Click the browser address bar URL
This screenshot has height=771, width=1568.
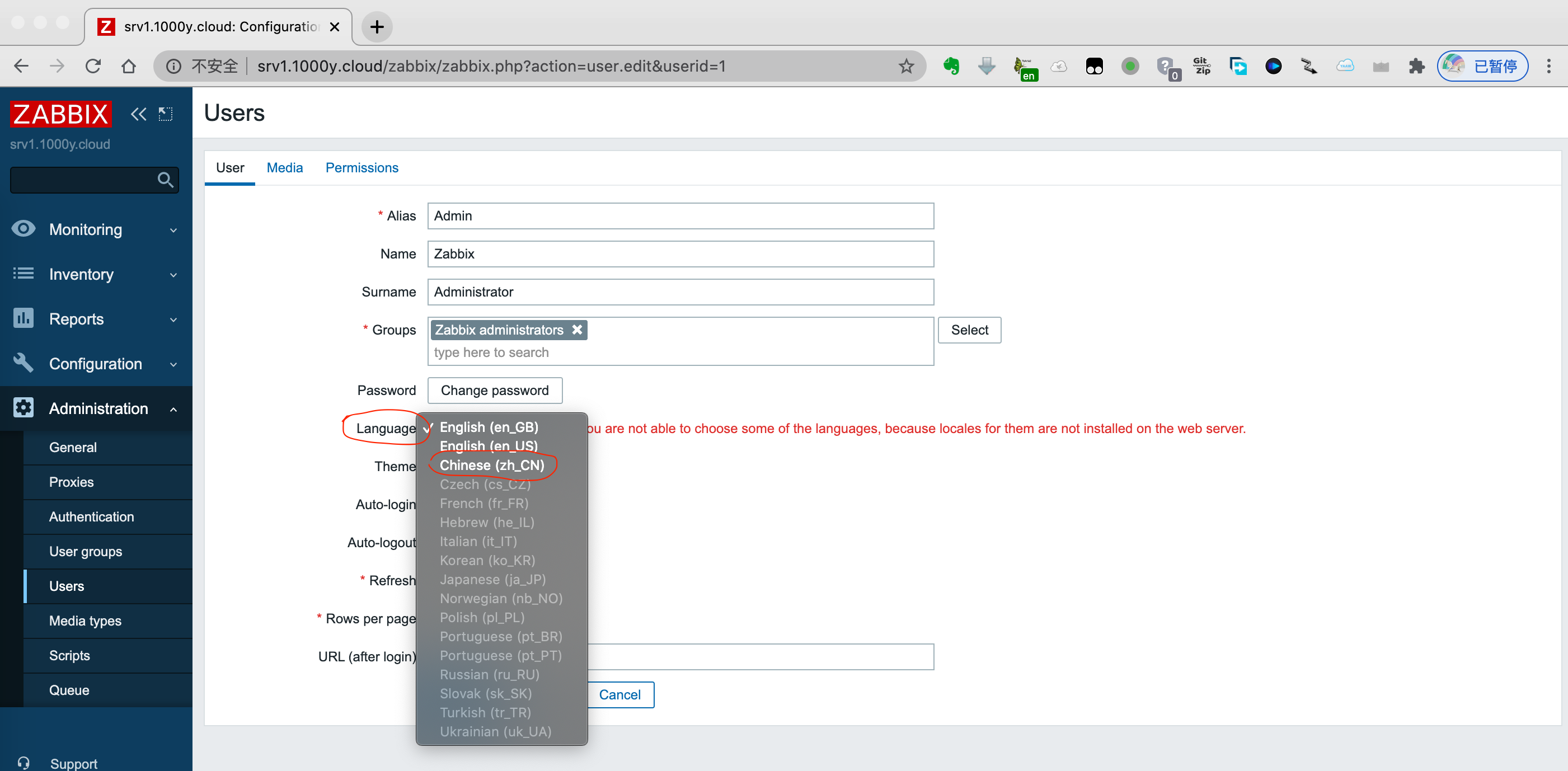(x=491, y=65)
